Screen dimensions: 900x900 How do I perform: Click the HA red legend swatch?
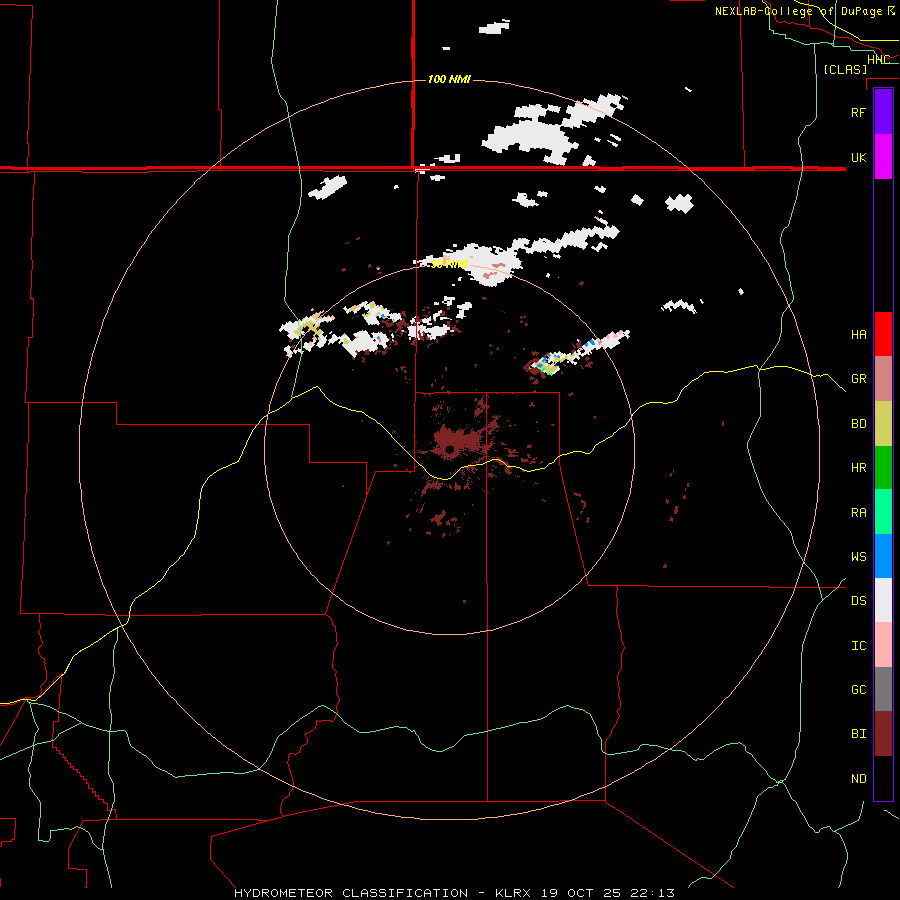click(883, 334)
